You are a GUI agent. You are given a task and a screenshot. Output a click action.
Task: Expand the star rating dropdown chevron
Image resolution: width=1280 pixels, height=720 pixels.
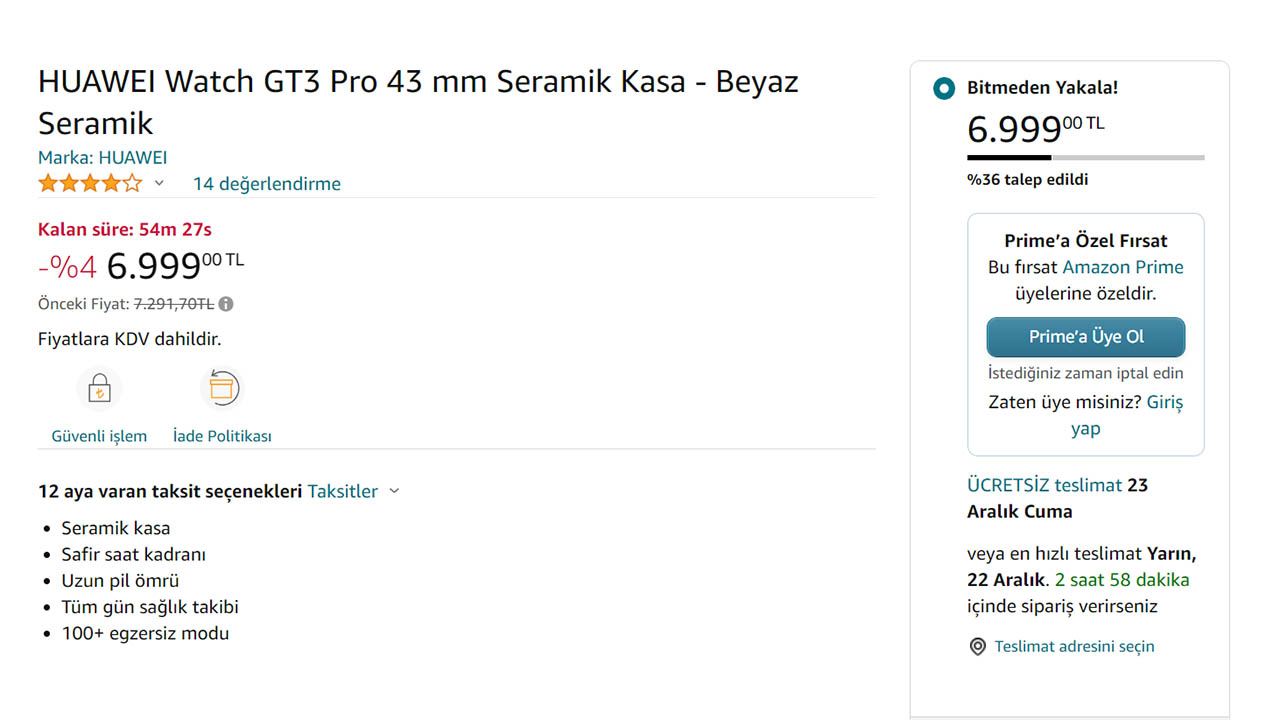(x=159, y=184)
